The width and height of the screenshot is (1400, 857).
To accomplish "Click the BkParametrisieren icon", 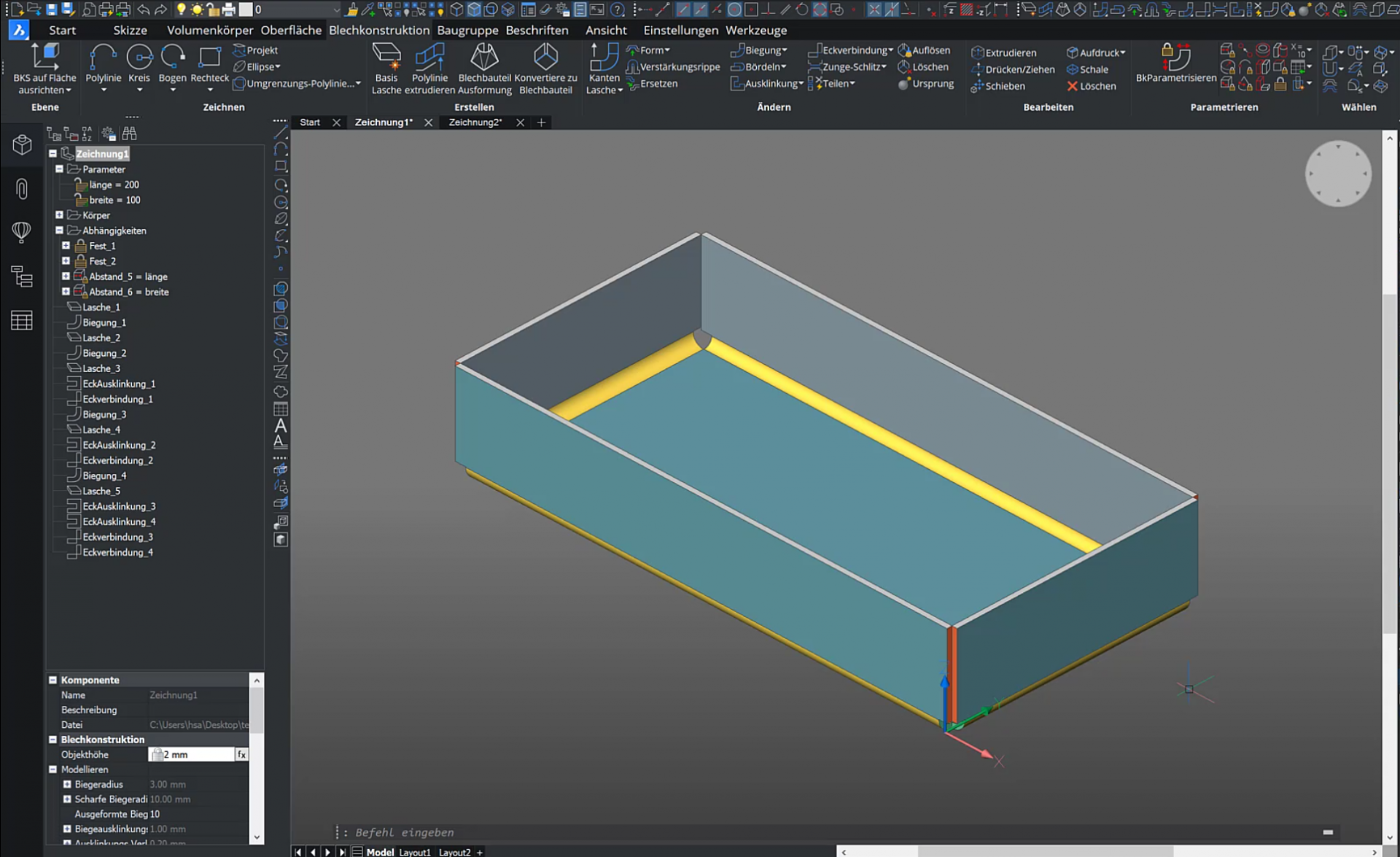I will (1175, 63).
